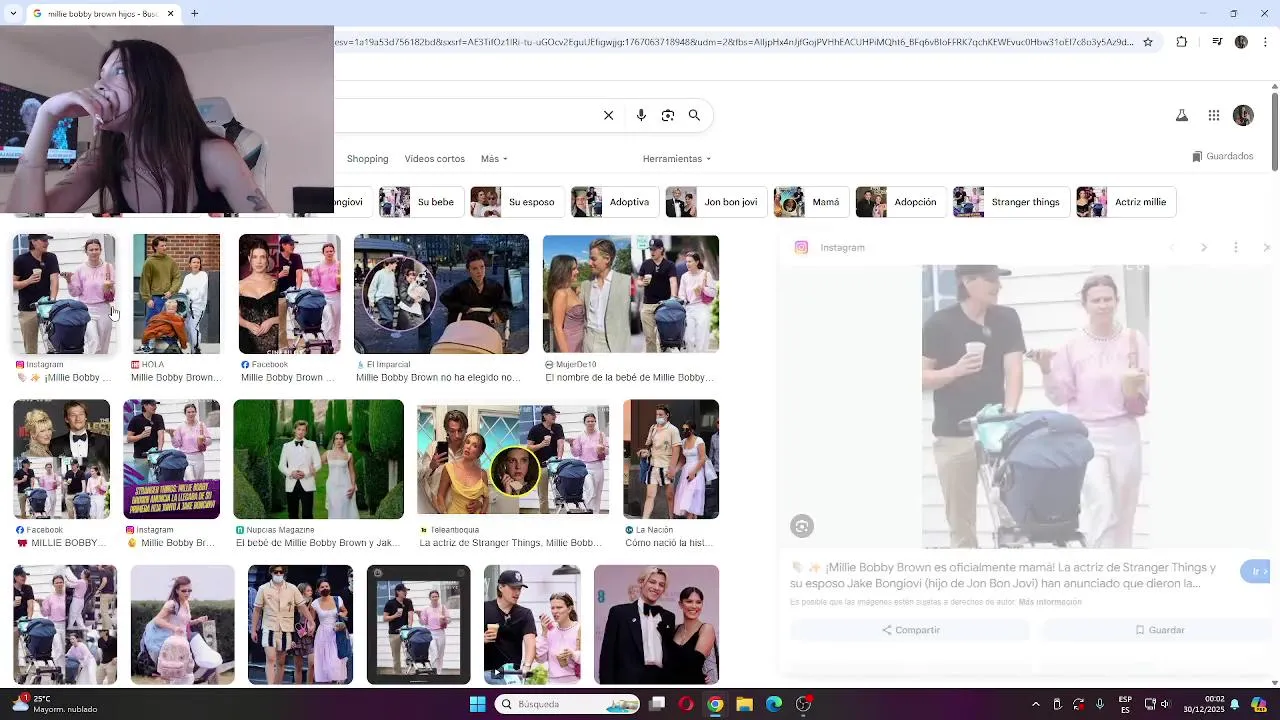Screen dimensions: 1280x720
Task: Open OBS Studio from the taskbar
Action: pyautogui.click(x=803, y=704)
